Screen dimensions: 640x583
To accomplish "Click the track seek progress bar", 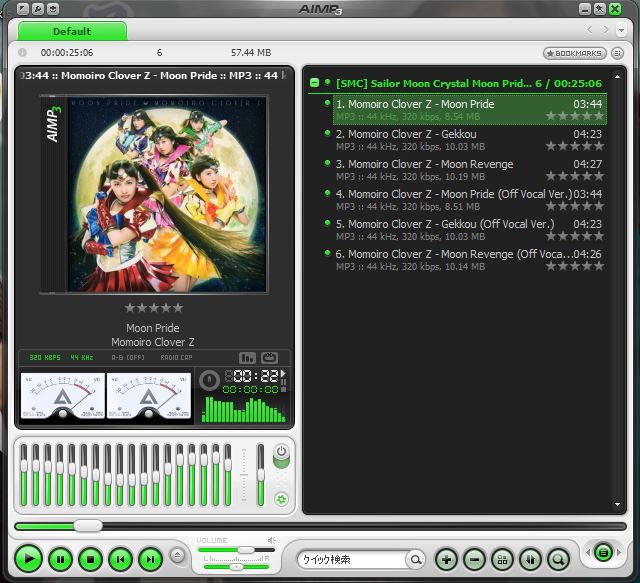I will click(320, 526).
